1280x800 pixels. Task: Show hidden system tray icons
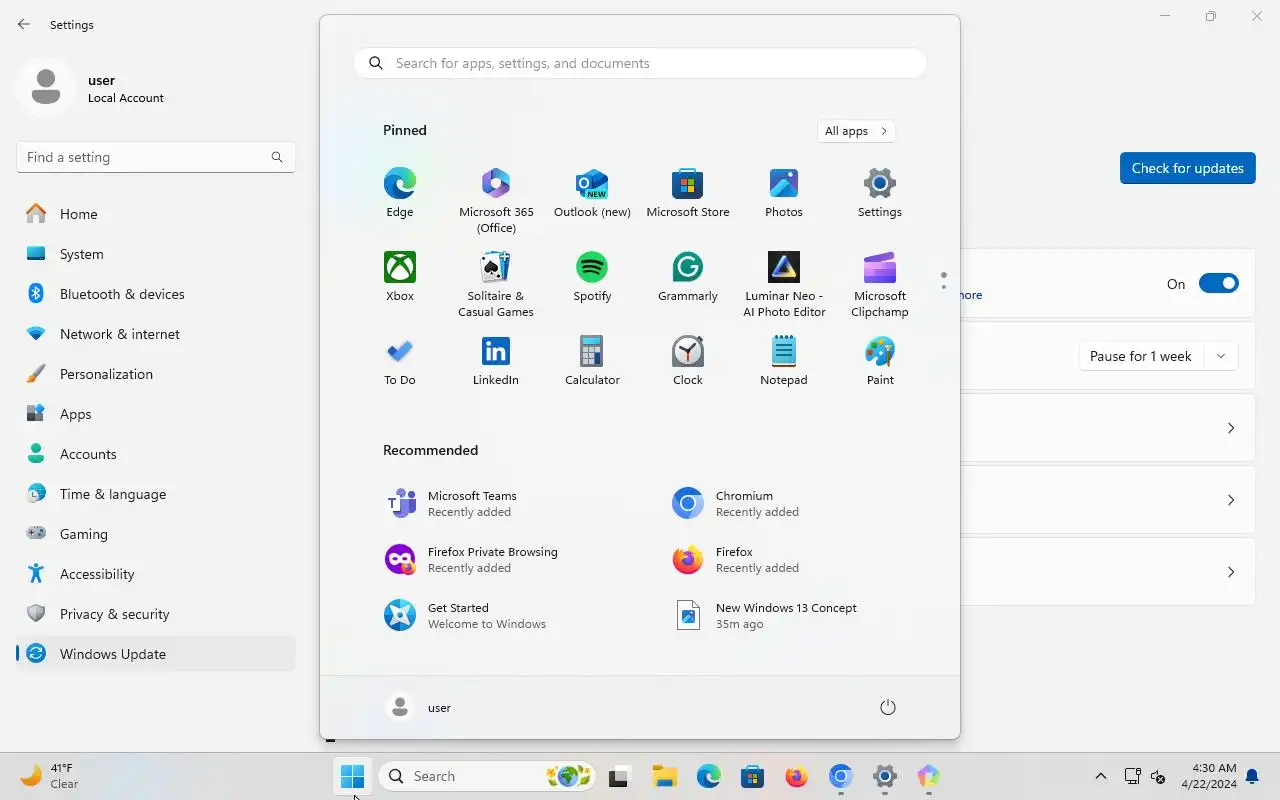click(1101, 776)
